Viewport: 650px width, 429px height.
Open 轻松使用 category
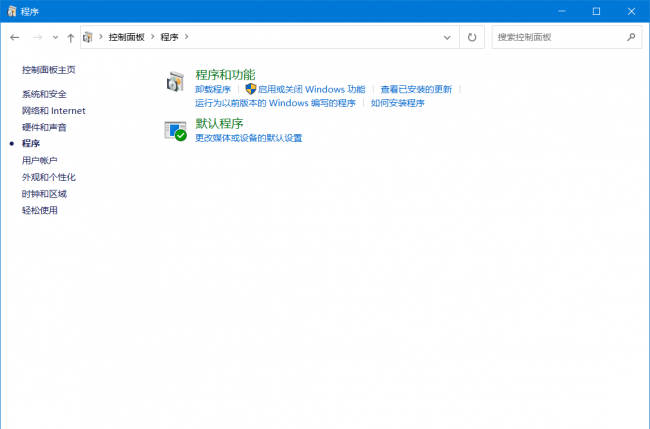click(x=40, y=210)
